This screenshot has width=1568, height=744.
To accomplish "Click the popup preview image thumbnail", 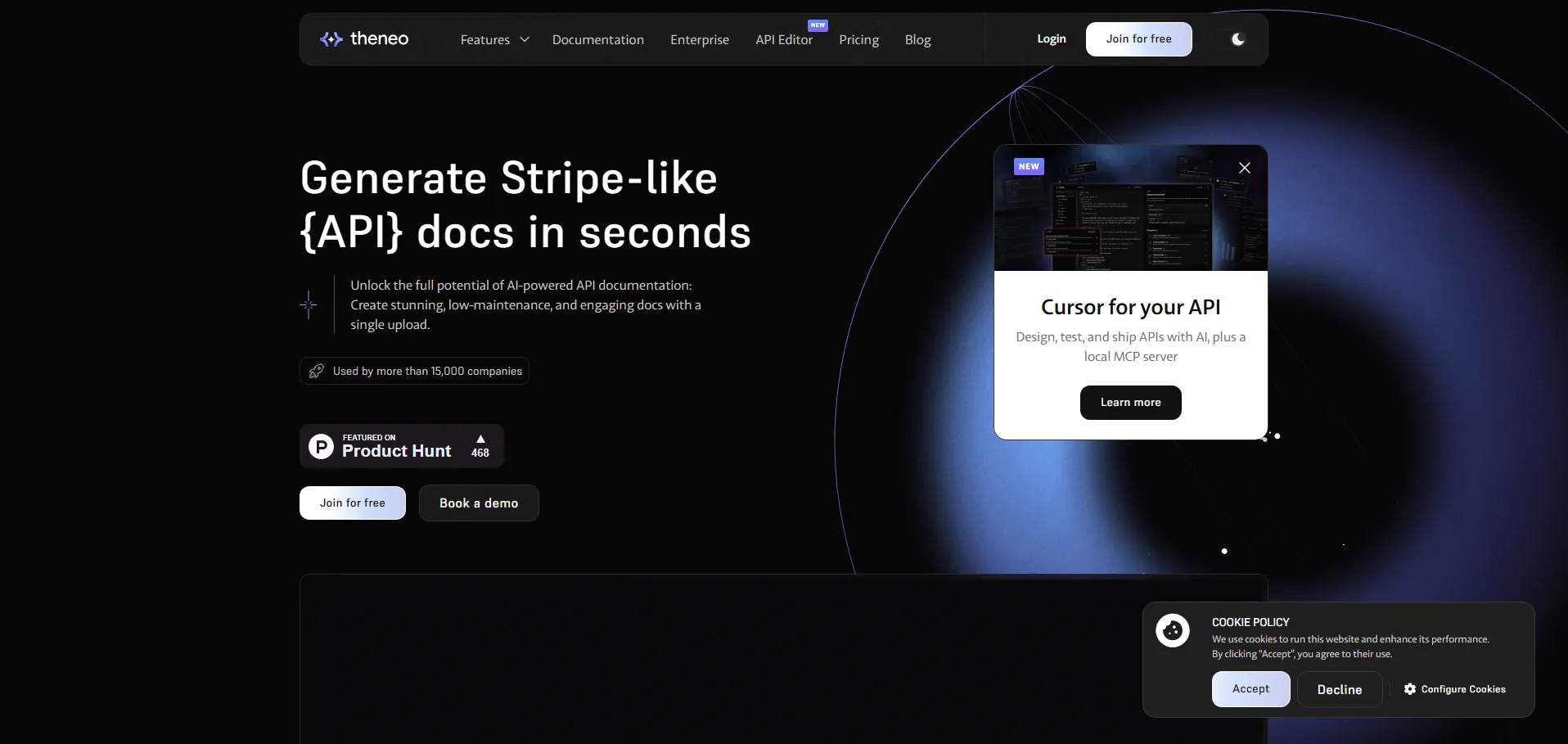I will [x=1129, y=217].
